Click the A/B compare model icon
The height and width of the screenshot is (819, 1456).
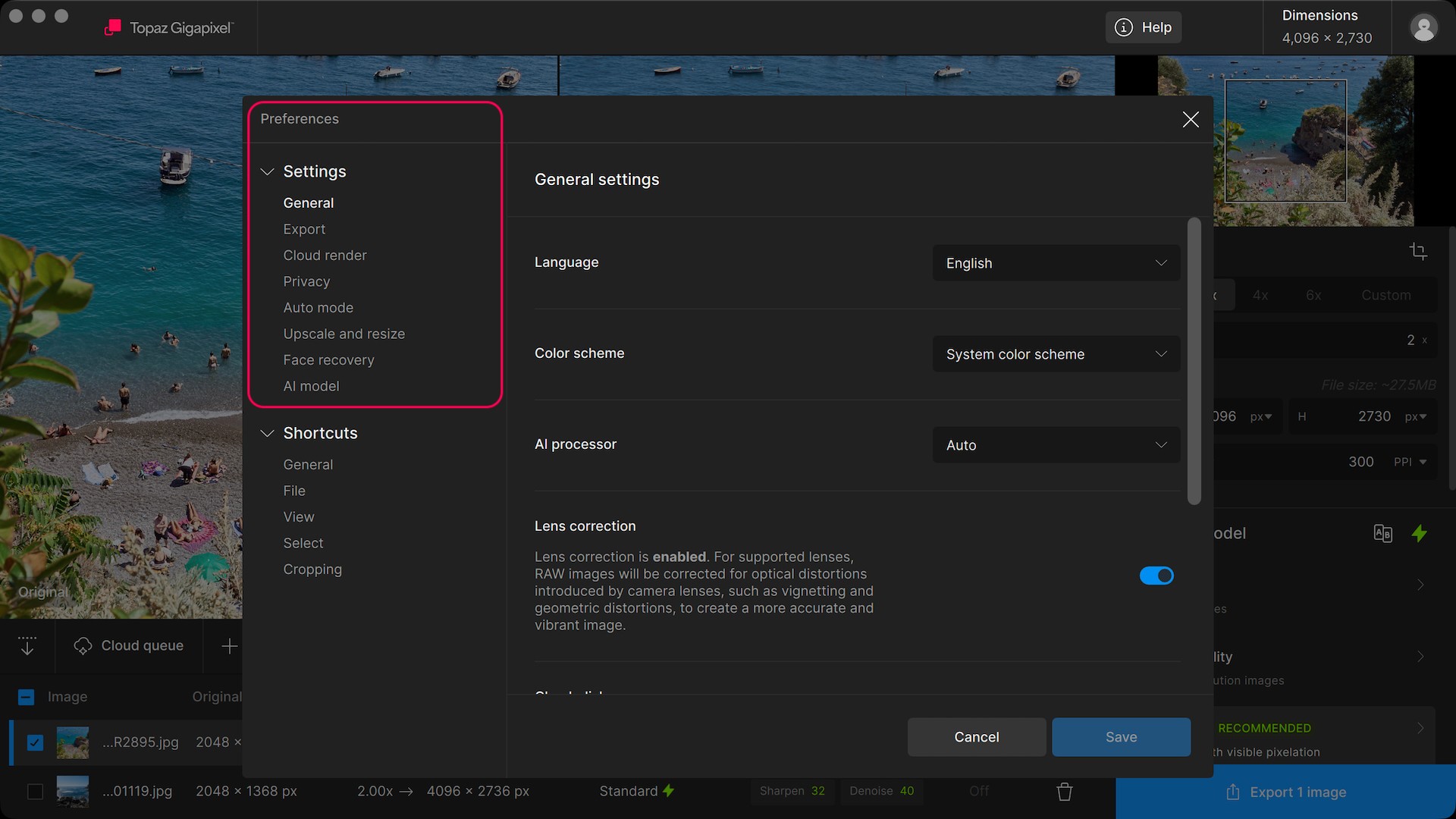click(x=1382, y=533)
